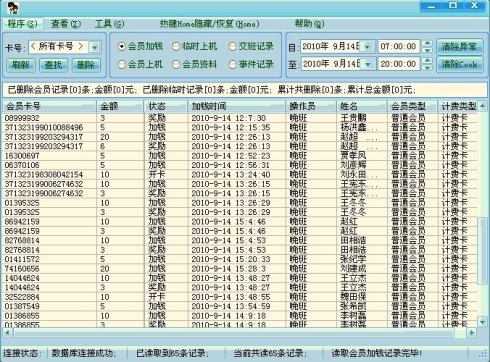Click the application icon in title bar
Screen dimensions: 490x362
(13, 8)
